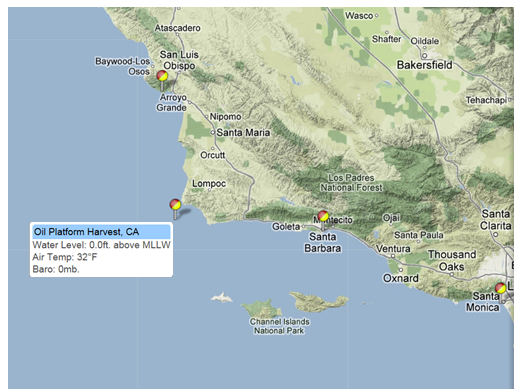Click the Baro 0mb reading
The height and width of the screenshot is (392, 515).
point(56,269)
